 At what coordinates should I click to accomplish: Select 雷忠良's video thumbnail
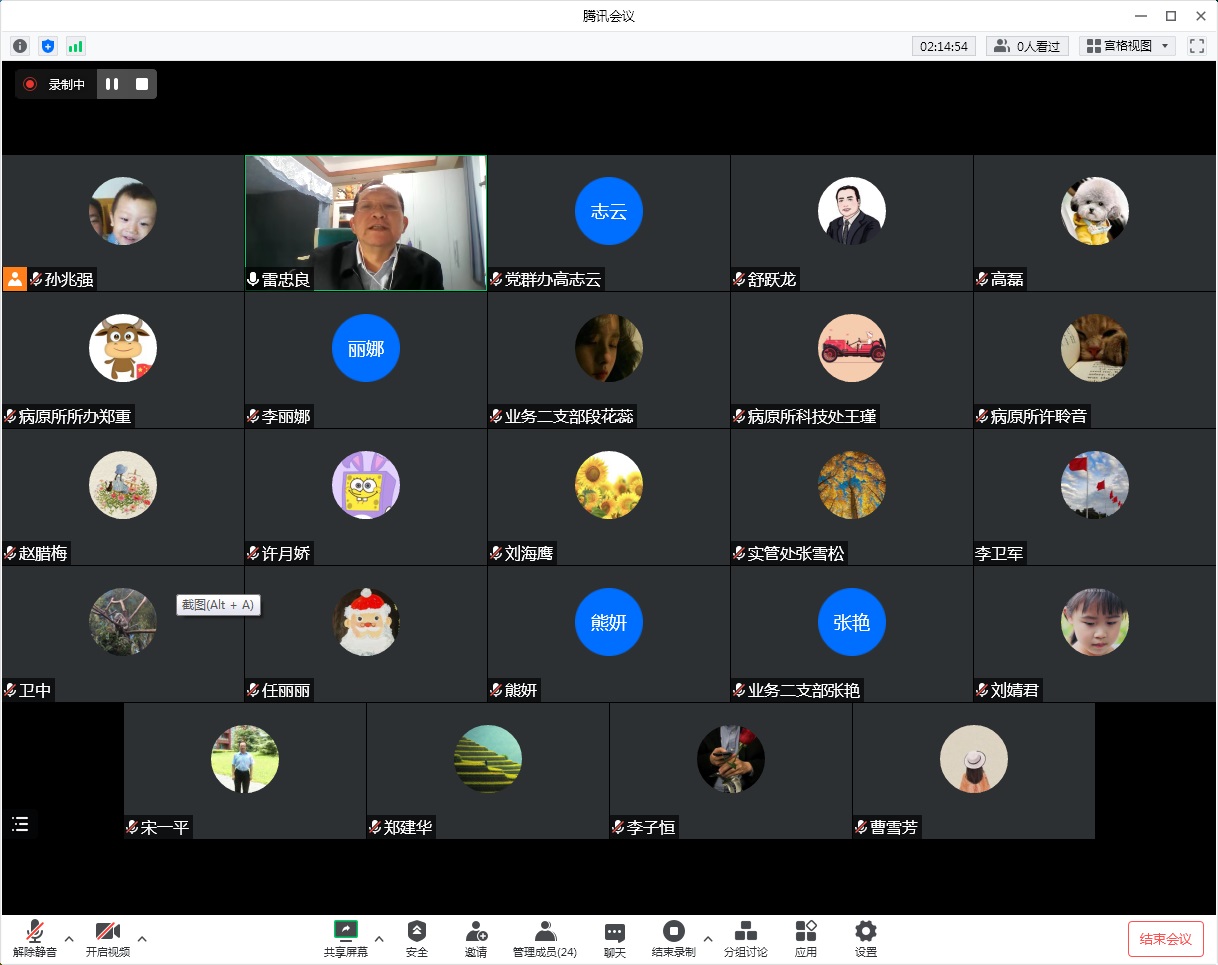pos(366,223)
